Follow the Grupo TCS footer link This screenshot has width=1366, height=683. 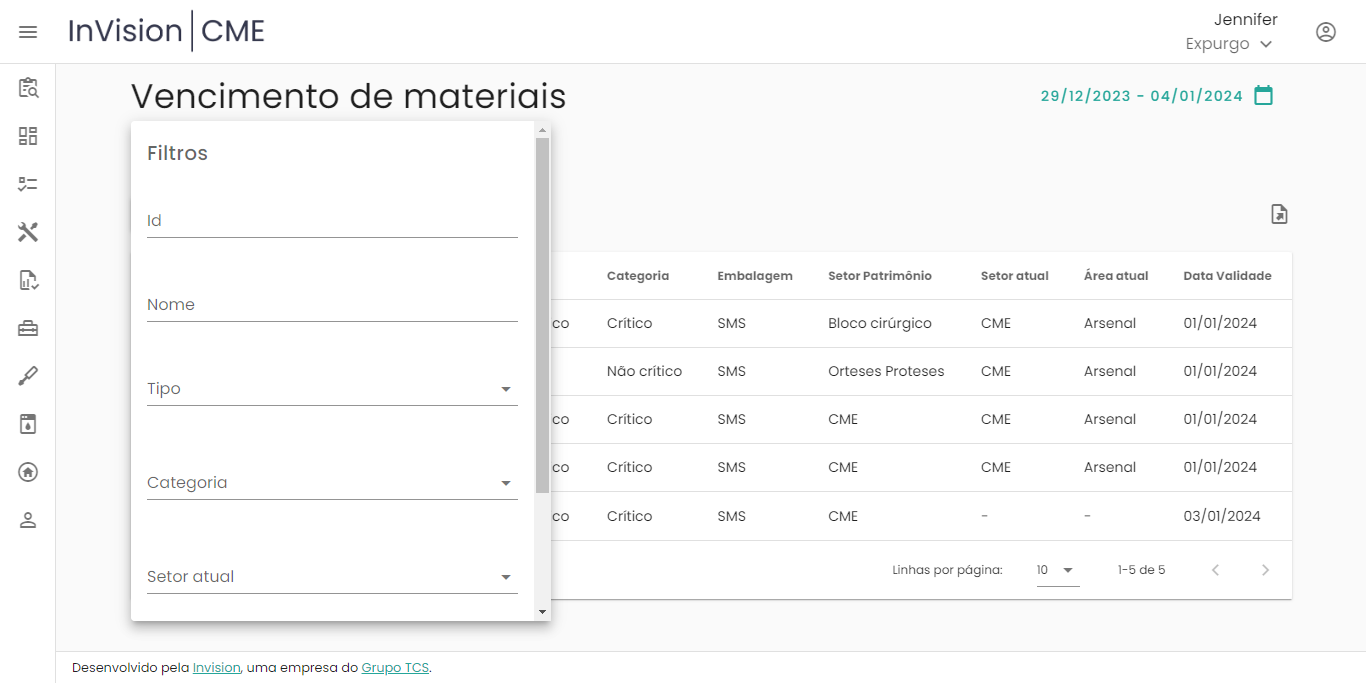tap(395, 668)
